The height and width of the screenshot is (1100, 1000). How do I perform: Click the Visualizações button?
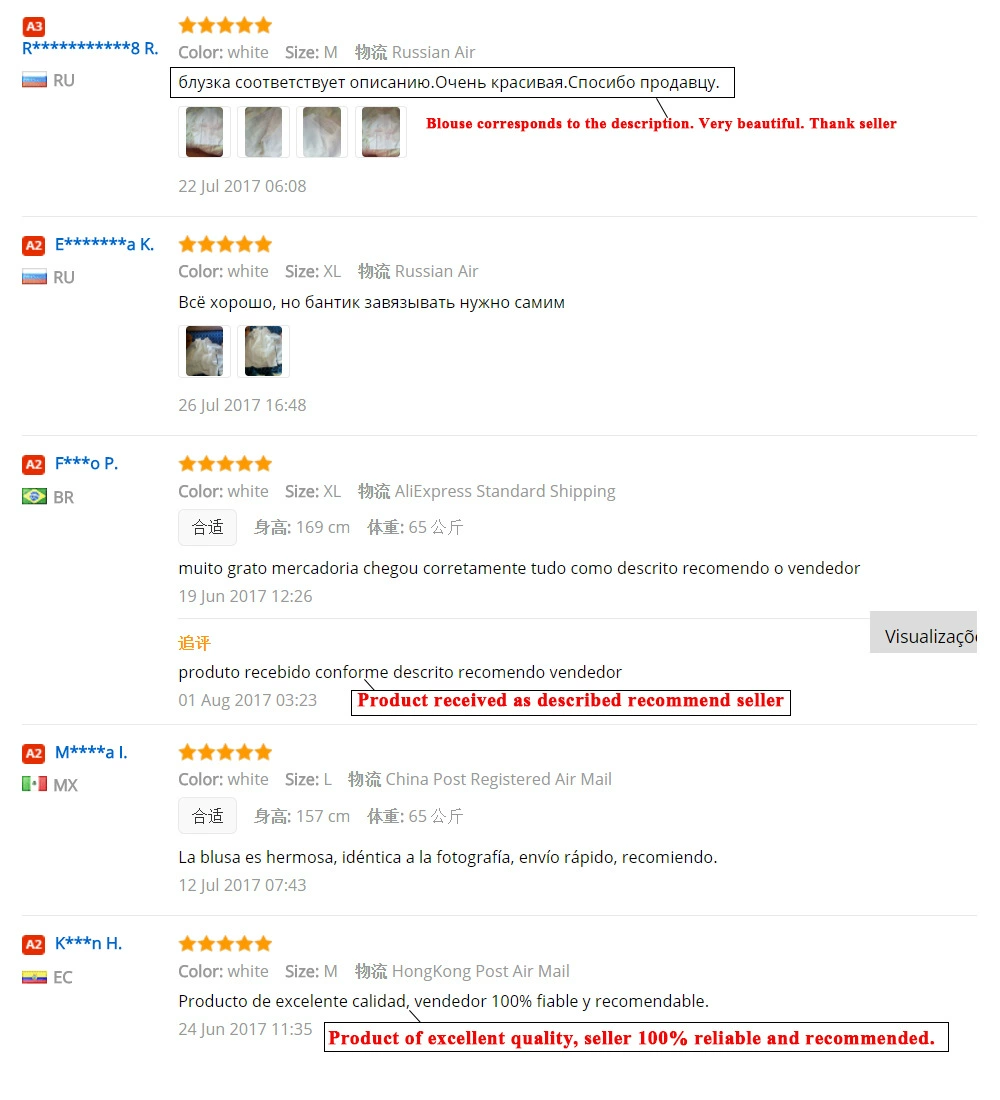924,632
